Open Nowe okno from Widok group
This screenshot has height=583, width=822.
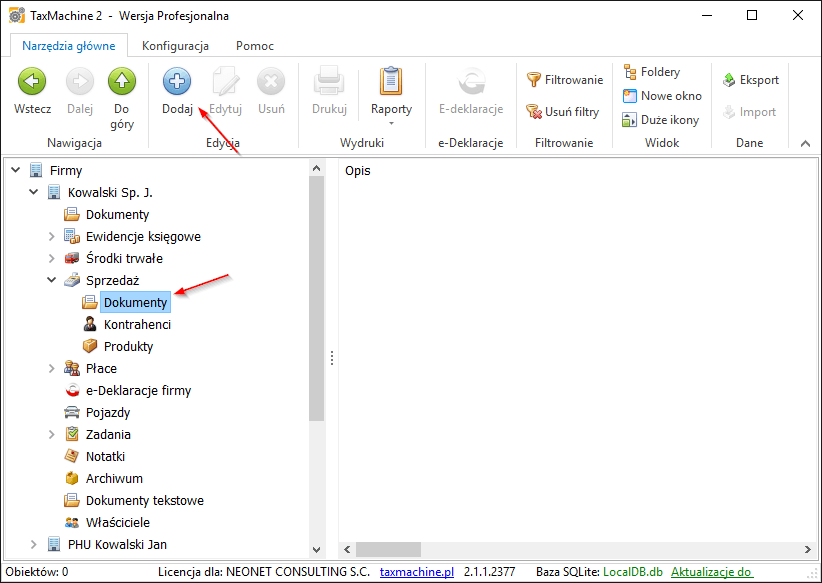pos(661,96)
